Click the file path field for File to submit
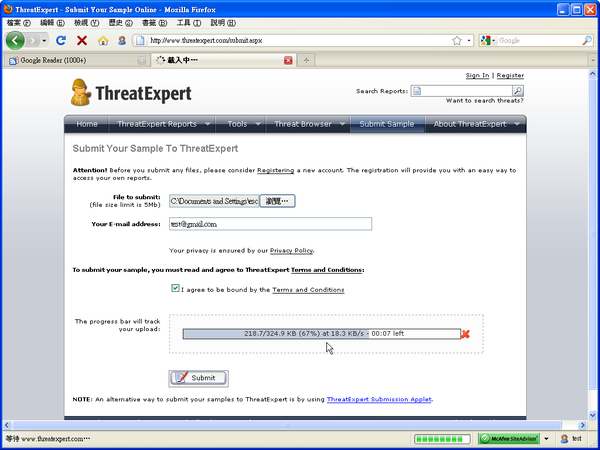The image size is (600, 450). click(214, 201)
